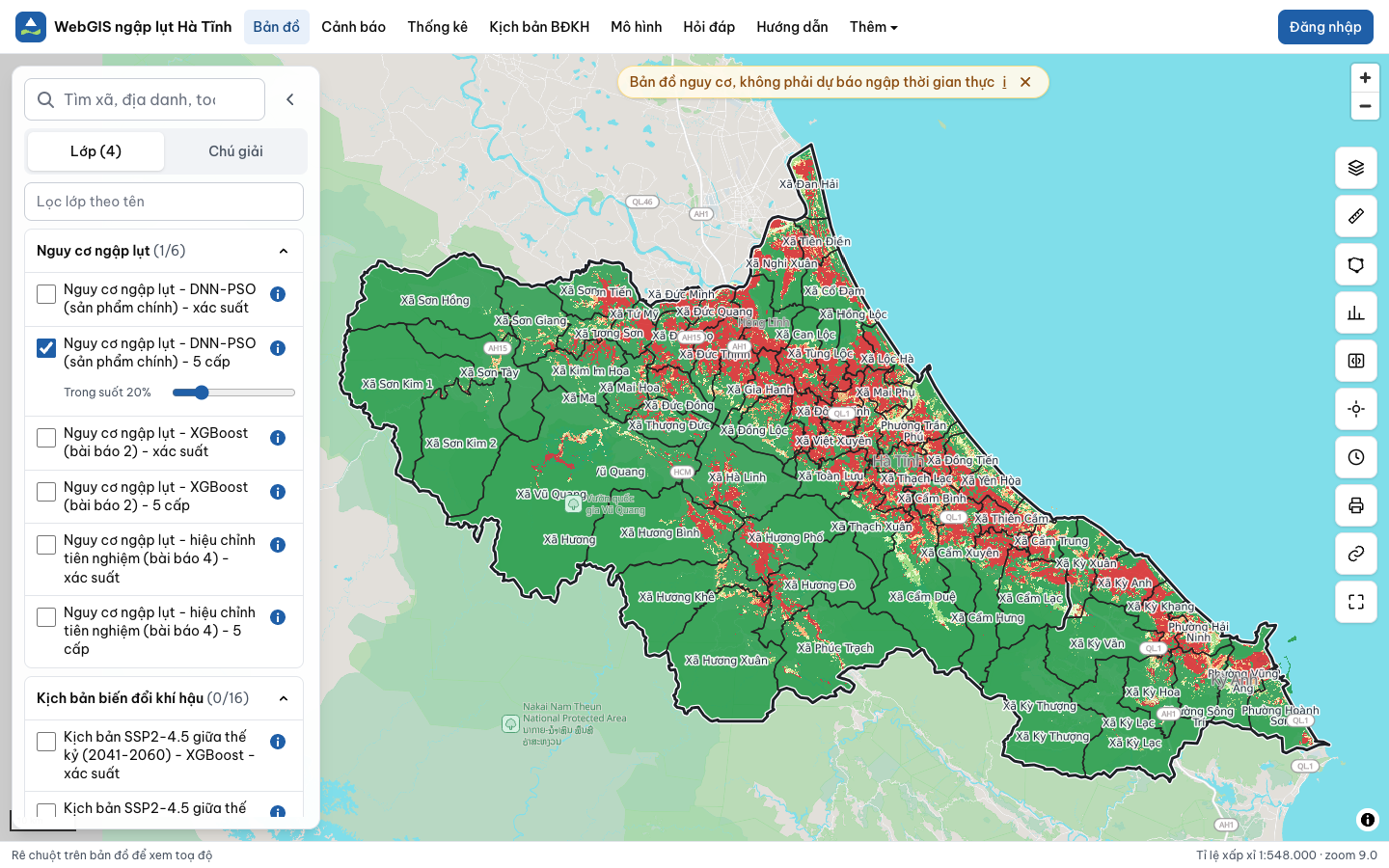The image size is (1389, 868).
Task: Open the map compare swipe tool
Action: coord(1356,361)
